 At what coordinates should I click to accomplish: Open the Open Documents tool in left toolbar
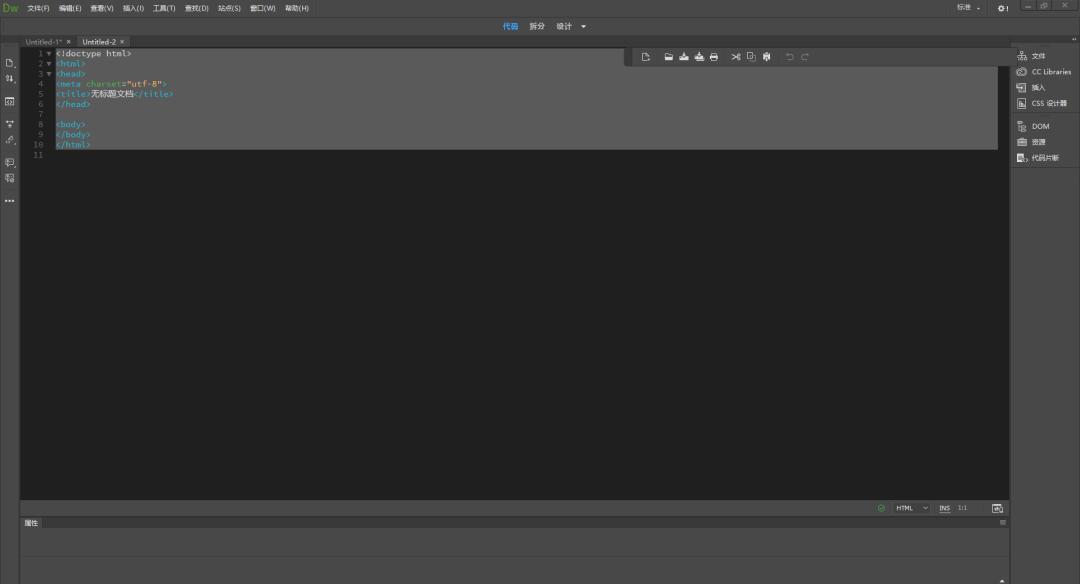pos(10,63)
